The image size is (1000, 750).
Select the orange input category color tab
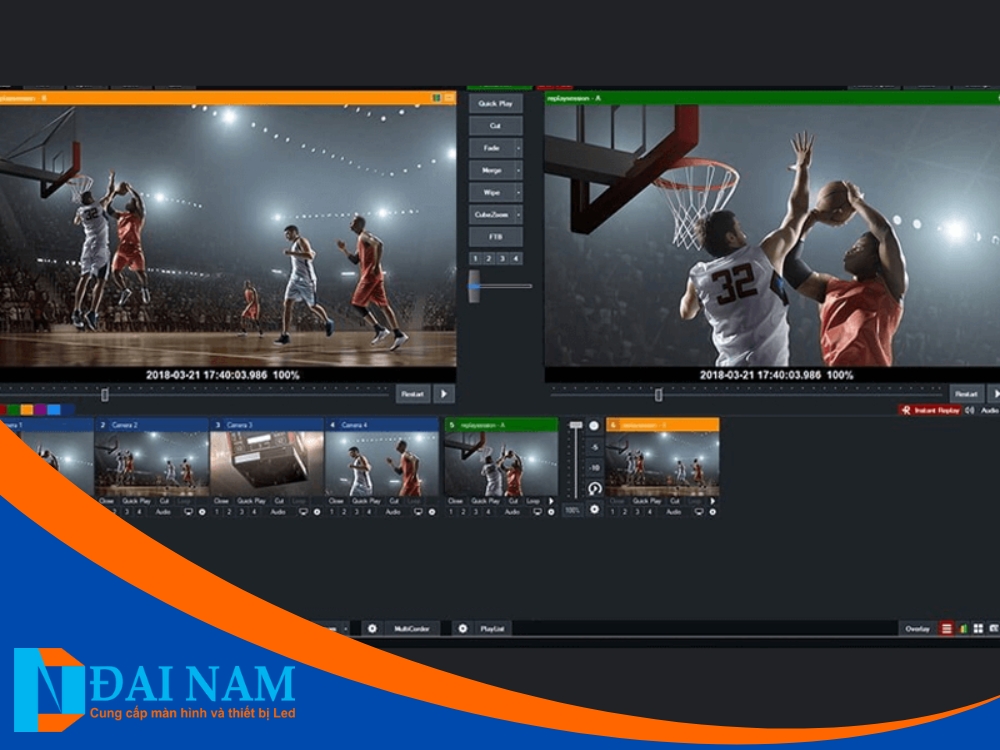[28, 409]
